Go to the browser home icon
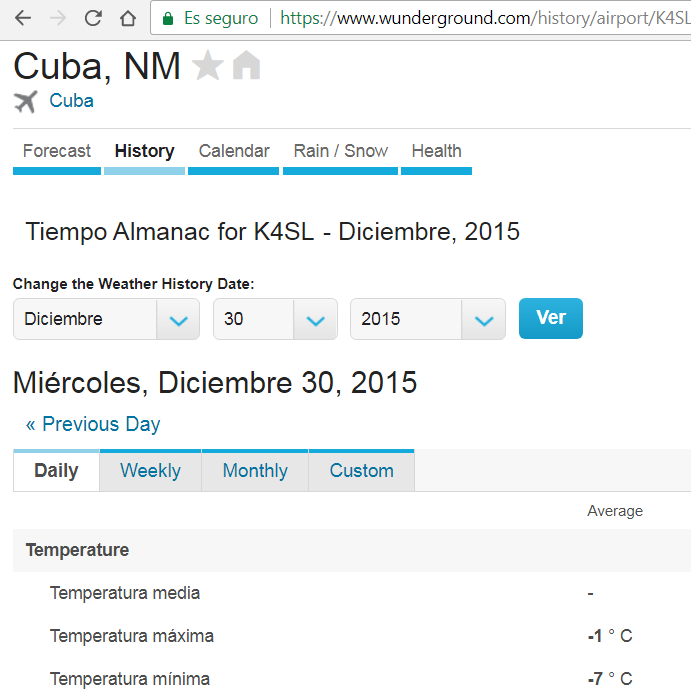The height and width of the screenshot is (695, 691). [x=128, y=18]
